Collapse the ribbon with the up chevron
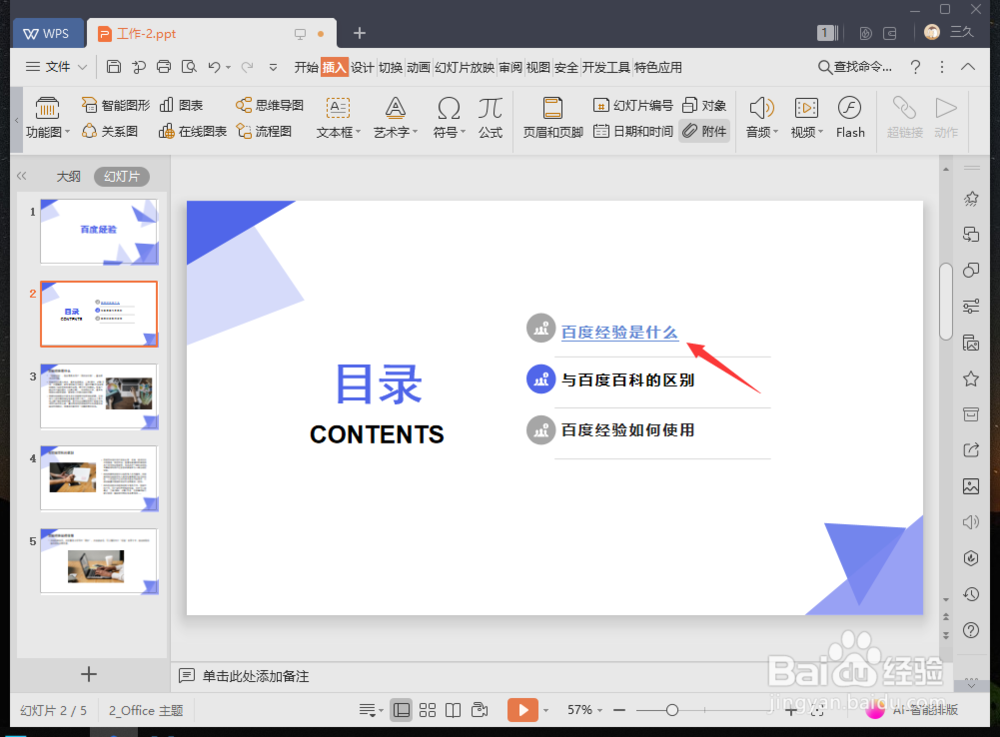This screenshot has height=737, width=1000. click(967, 66)
